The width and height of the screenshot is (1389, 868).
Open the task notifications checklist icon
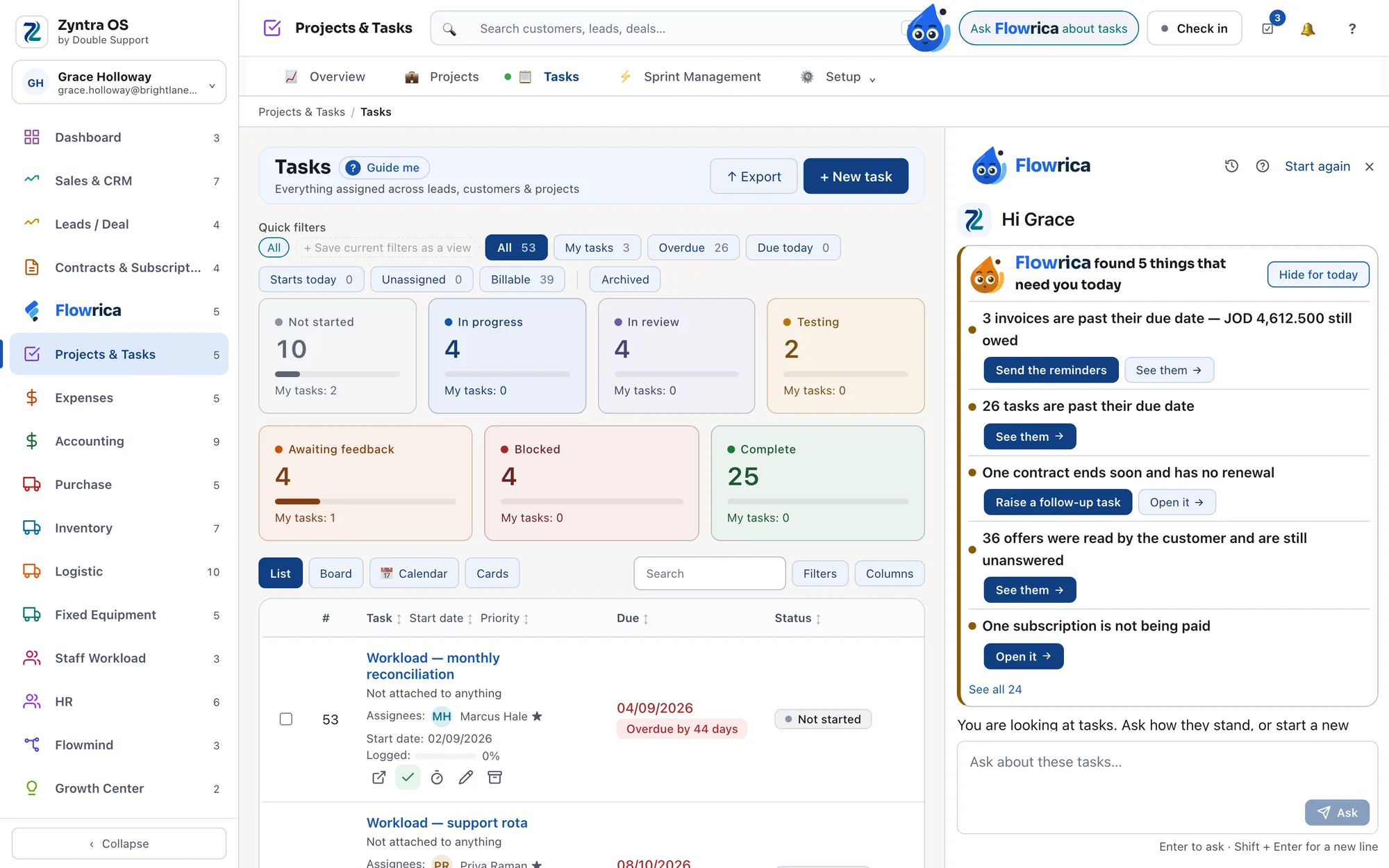click(x=1267, y=28)
